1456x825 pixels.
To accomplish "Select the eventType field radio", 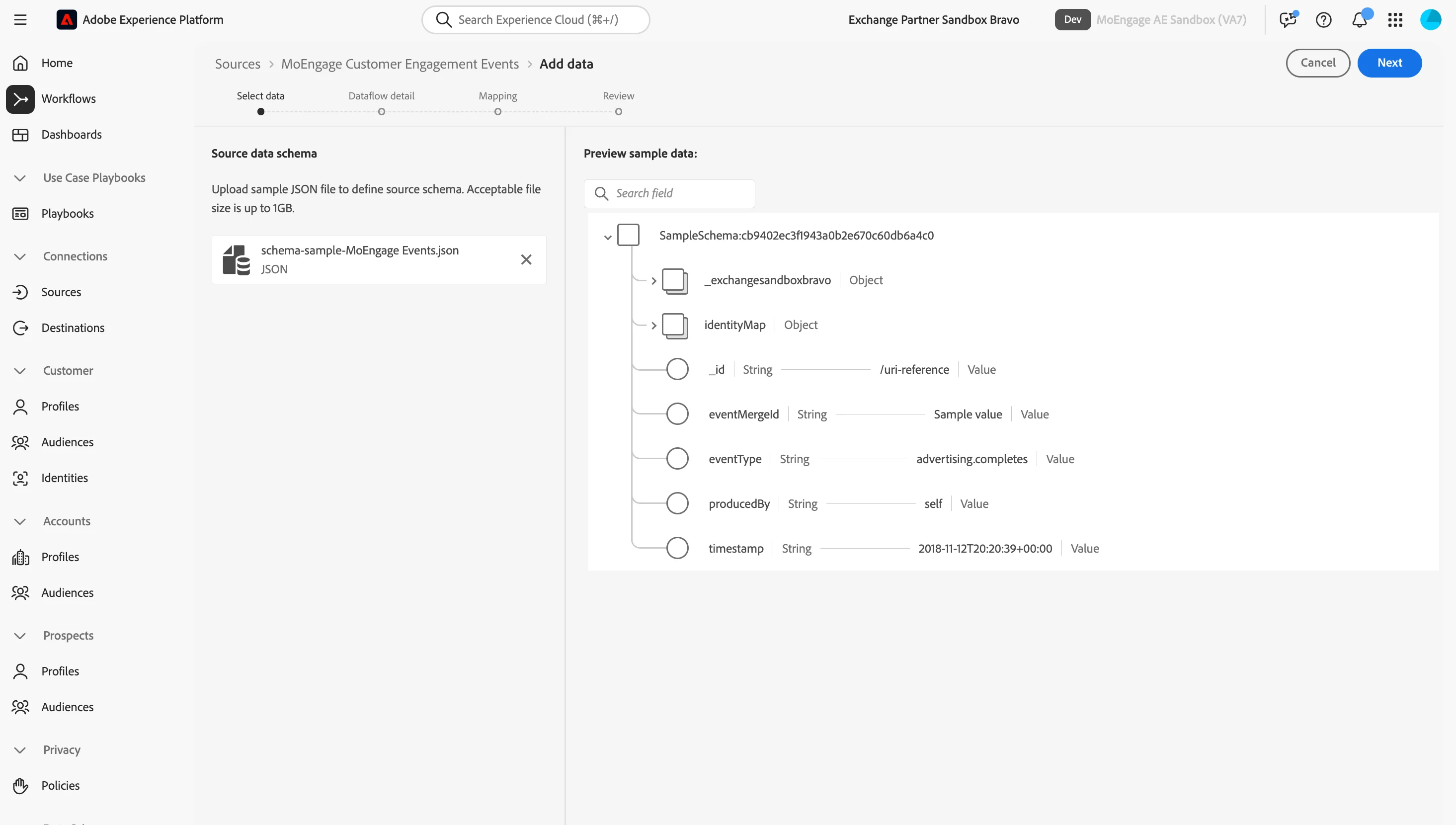I will click(x=677, y=459).
